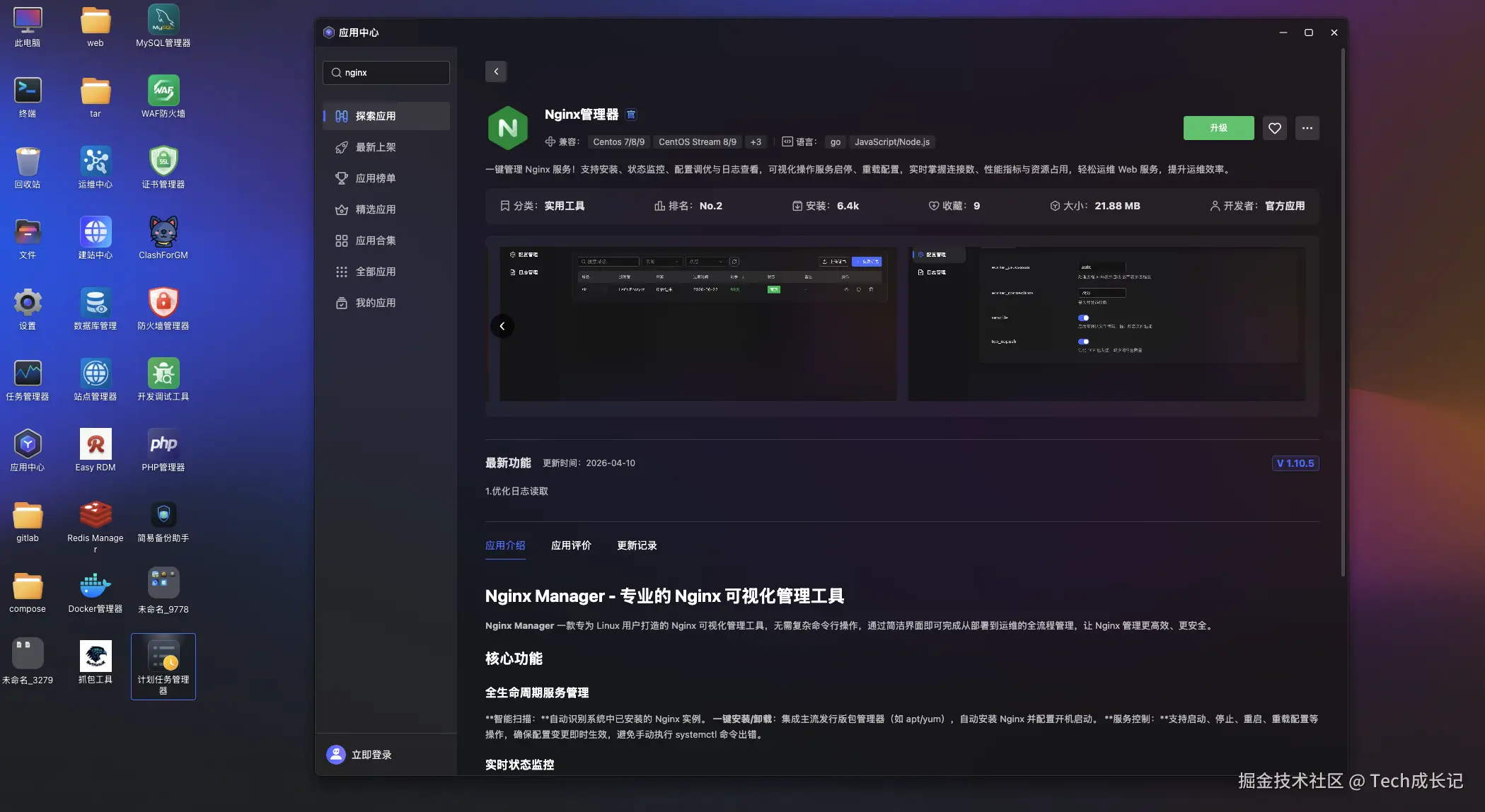Click the heart icon to favorite Nginx管理器
This screenshot has width=1485, height=812.
pos(1275,128)
